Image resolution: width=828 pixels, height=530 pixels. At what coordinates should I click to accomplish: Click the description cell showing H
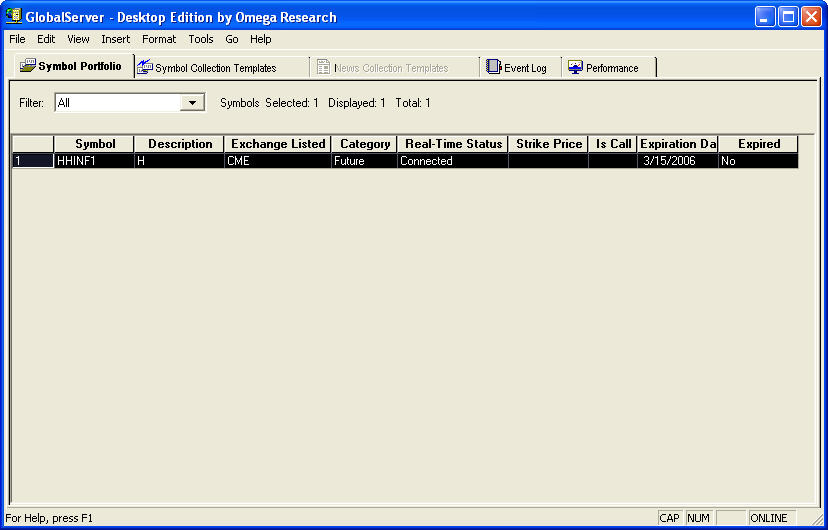coord(180,161)
